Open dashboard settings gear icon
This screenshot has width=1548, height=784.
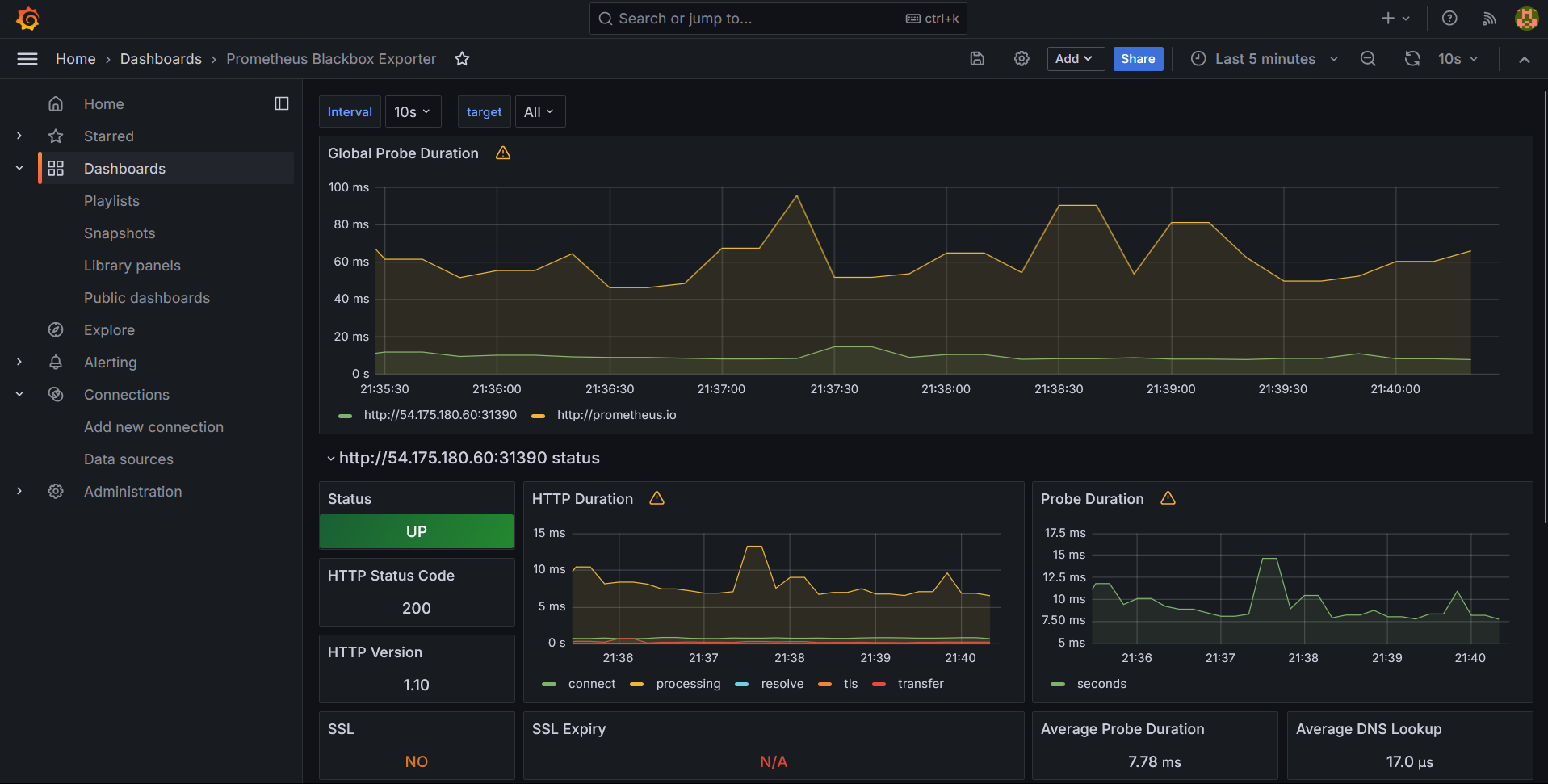click(1022, 59)
